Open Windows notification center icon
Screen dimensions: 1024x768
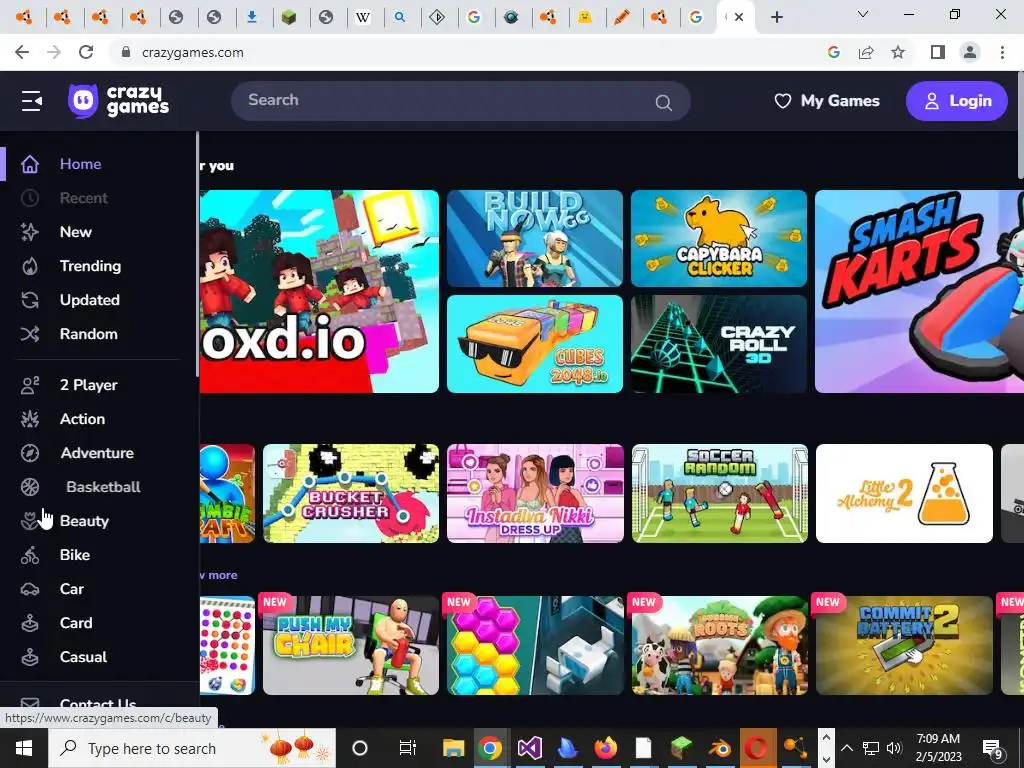click(x=993, y=748)
